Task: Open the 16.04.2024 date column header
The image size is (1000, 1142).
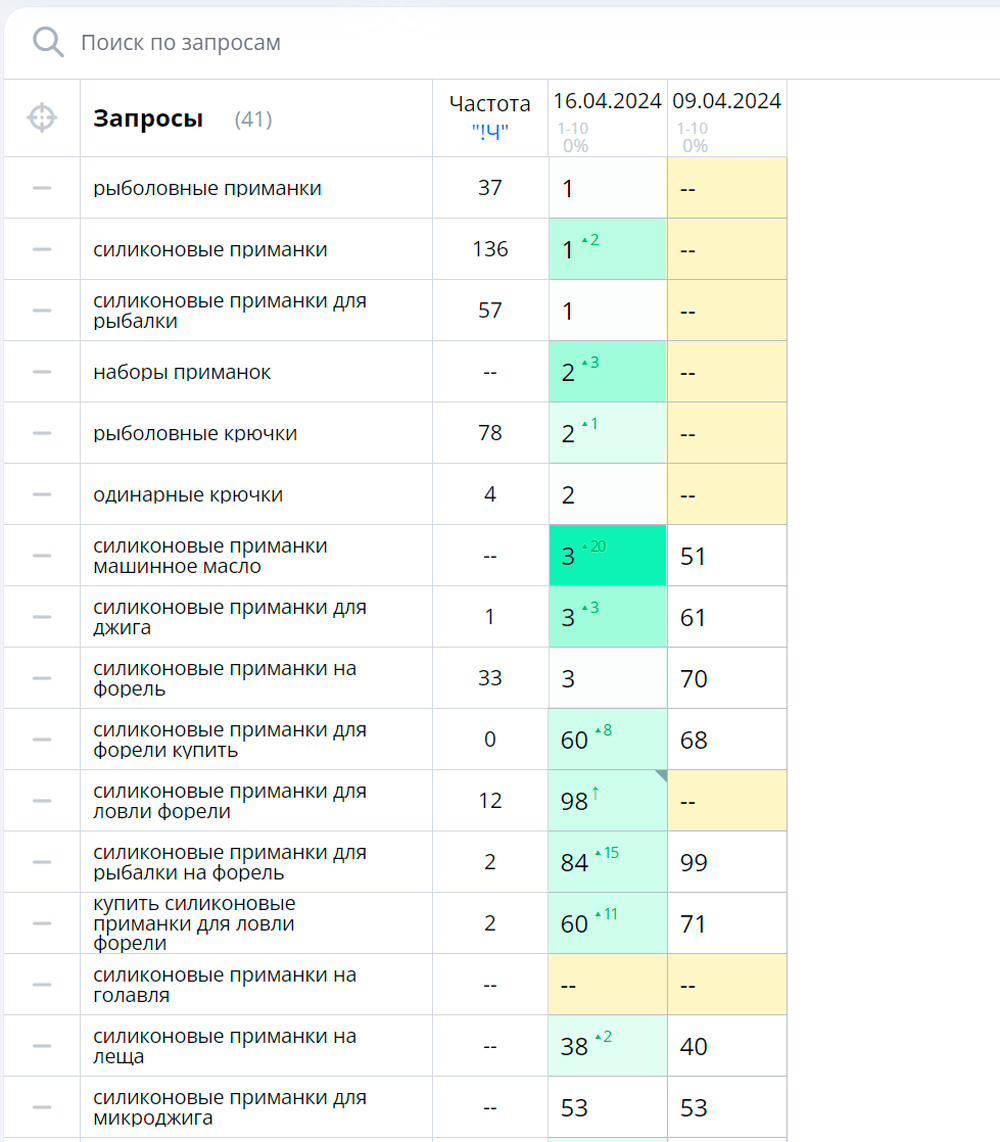Action: pyautogui.click(x=607, y=101)
